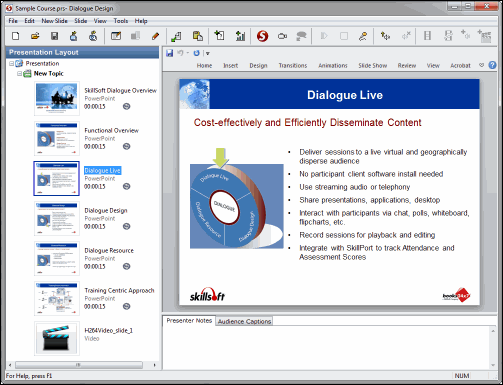Click the microphone record narration icon
The width and height of the screenshot is (503, 385).
point(363,36)
